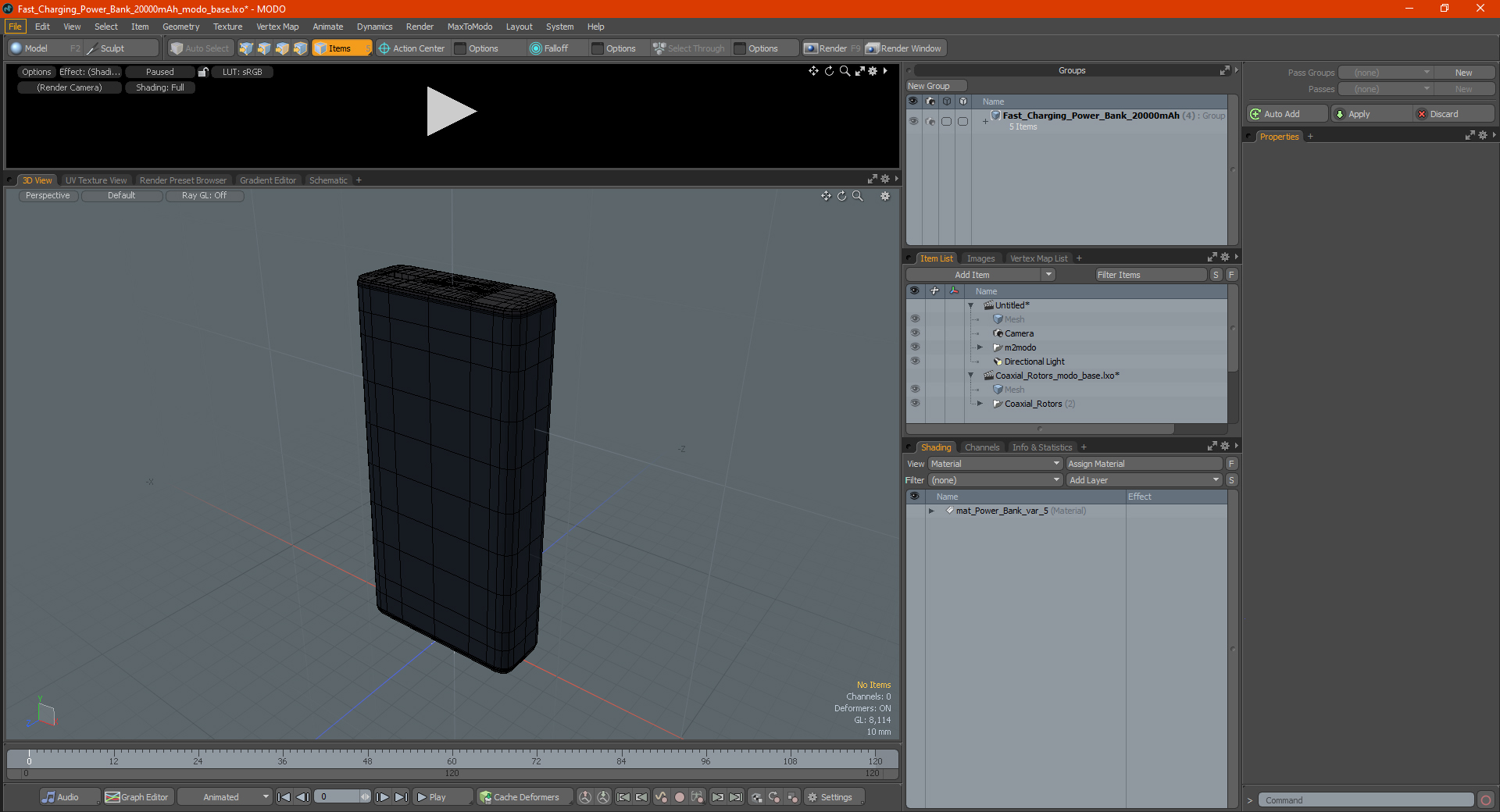
Task: Toggle the render preview lock icon
Action: [x=203, y=72]
